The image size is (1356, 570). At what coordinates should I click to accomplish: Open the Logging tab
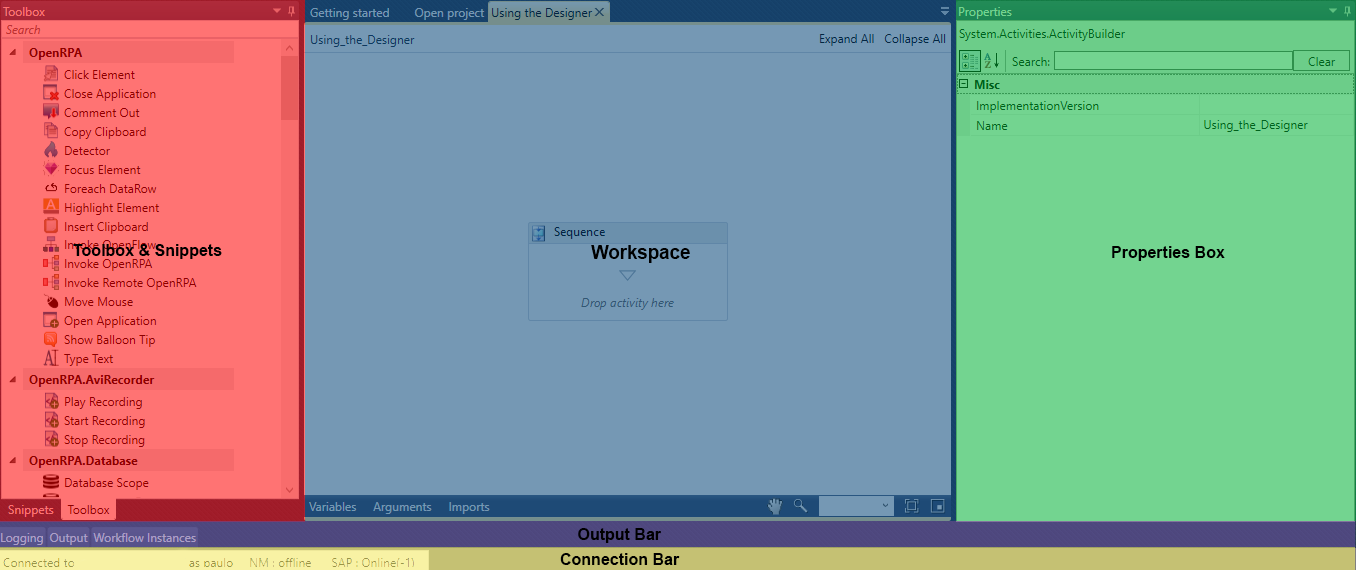coord(22,537)
